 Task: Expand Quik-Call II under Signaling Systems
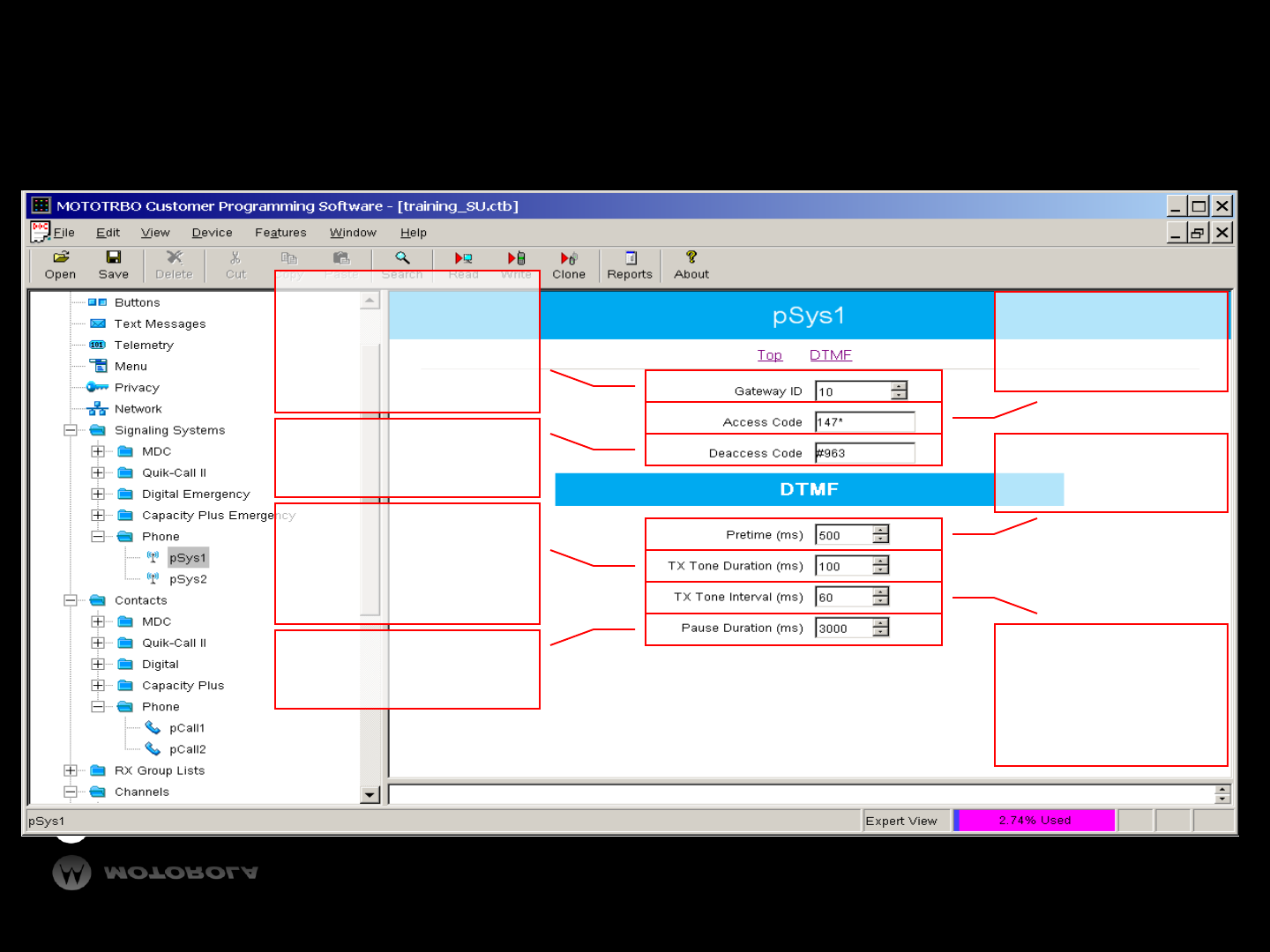(98, 472)
